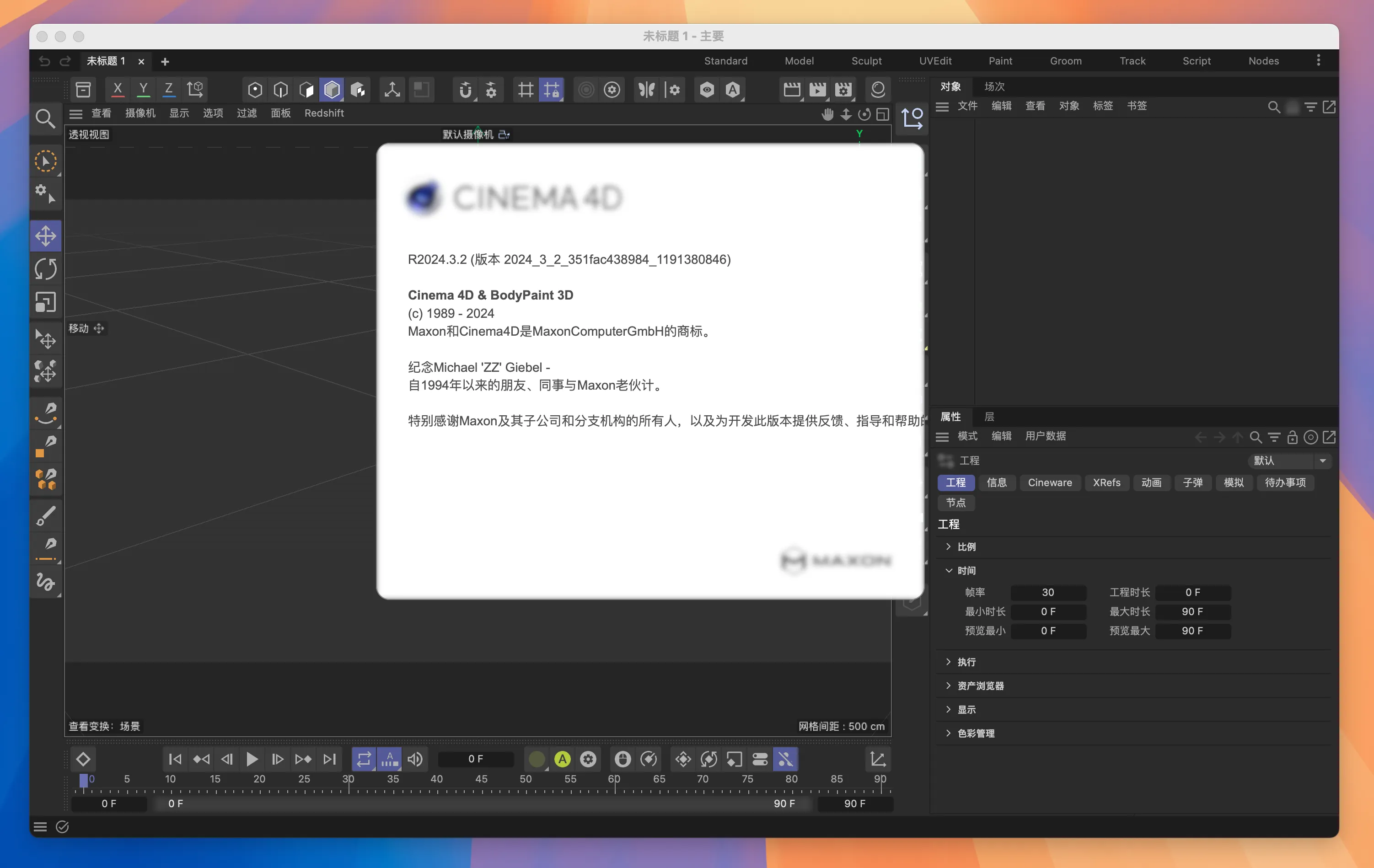The width and height of the screenshot is (1374, 868).
Task: Play the animation forward
Action: click(x=252, y=759)
